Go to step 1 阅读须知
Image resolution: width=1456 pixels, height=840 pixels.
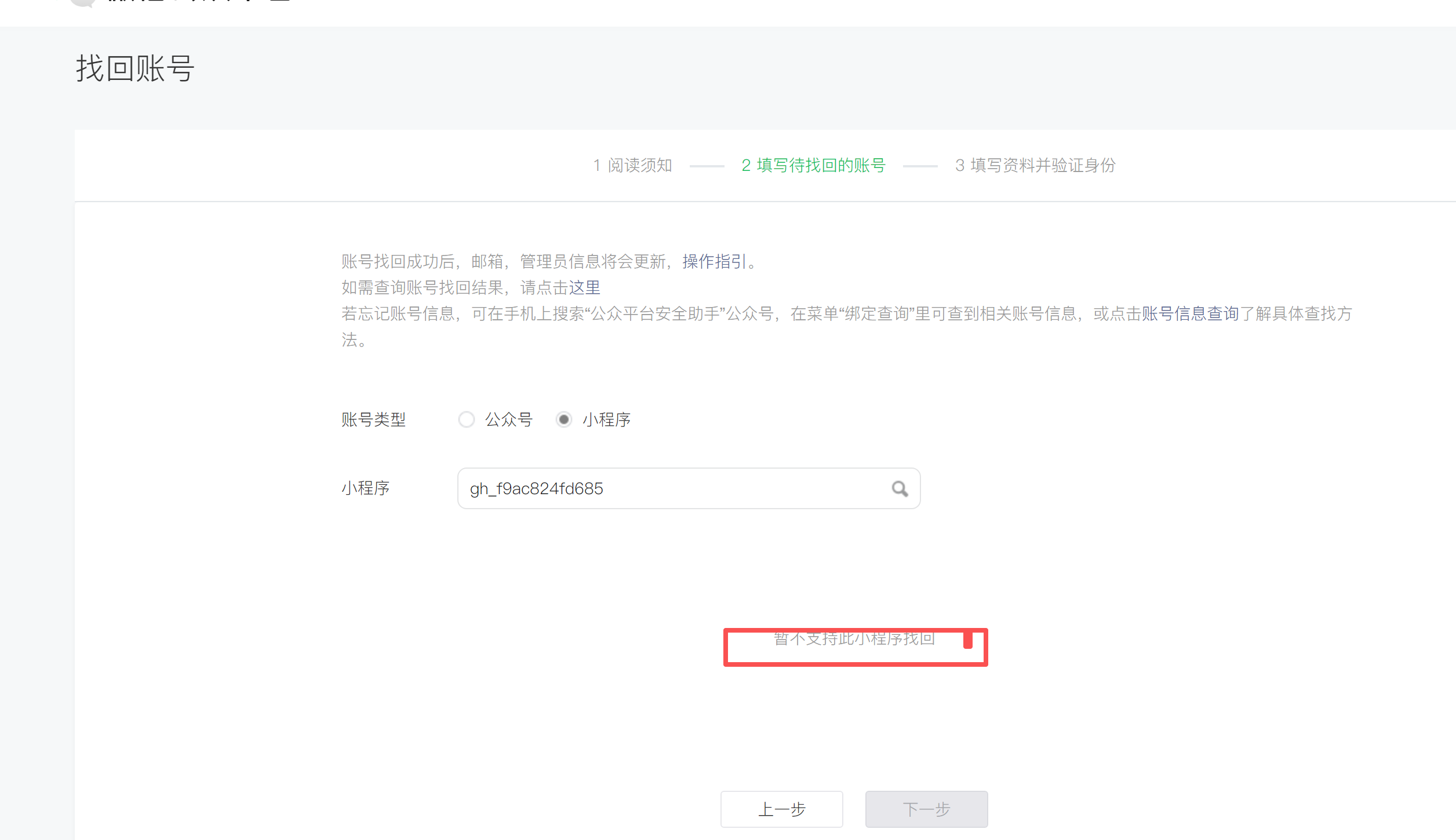632,166
